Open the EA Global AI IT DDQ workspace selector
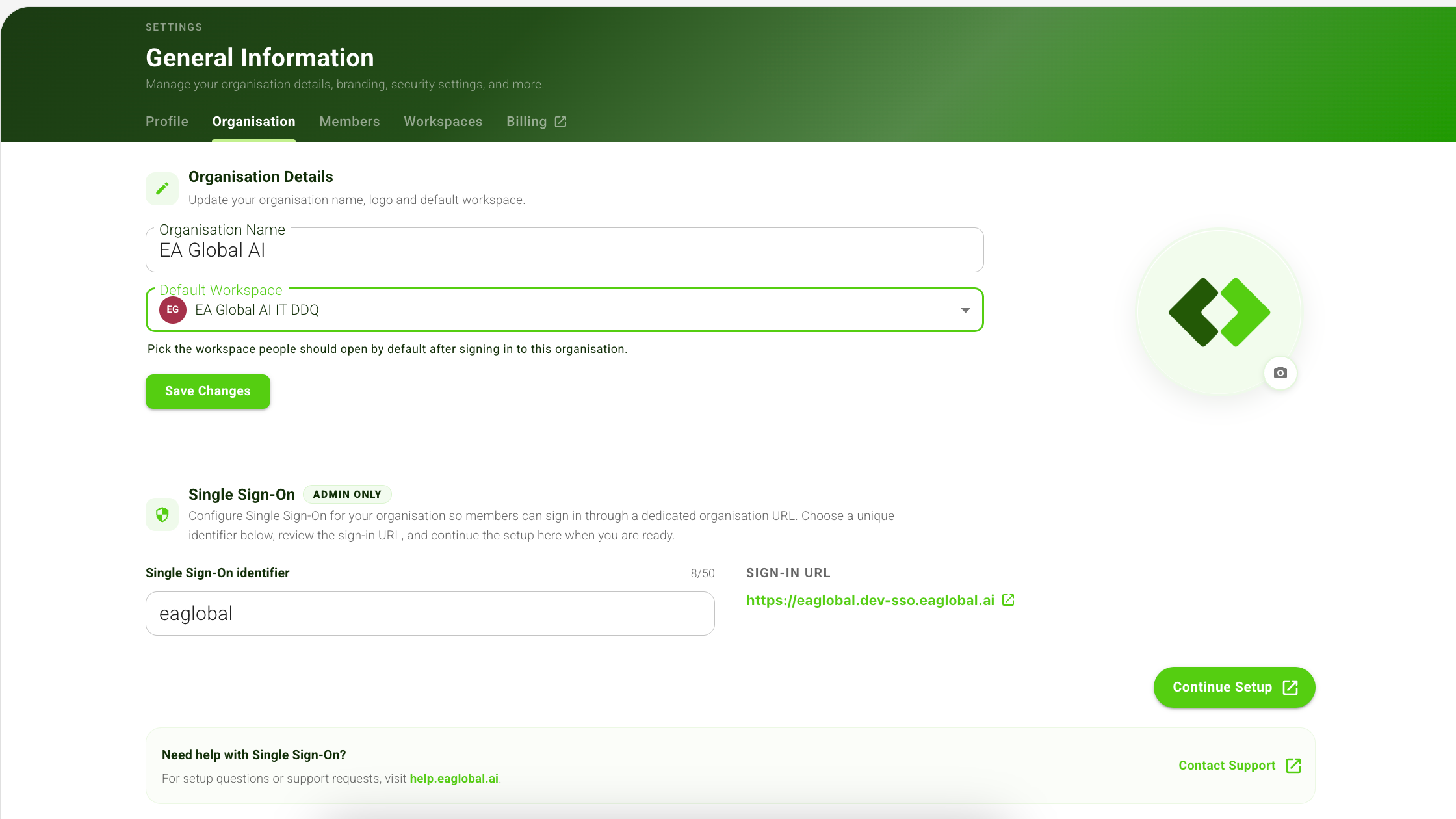 tap(564, 310)
